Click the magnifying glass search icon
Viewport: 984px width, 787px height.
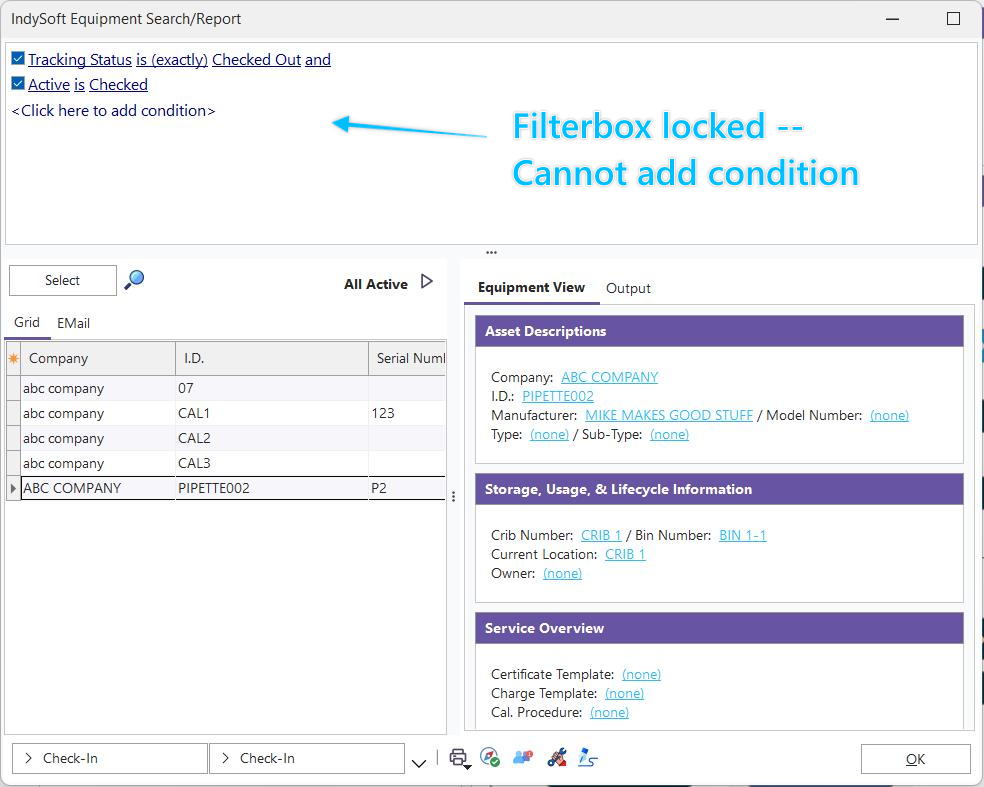(134, 280)
